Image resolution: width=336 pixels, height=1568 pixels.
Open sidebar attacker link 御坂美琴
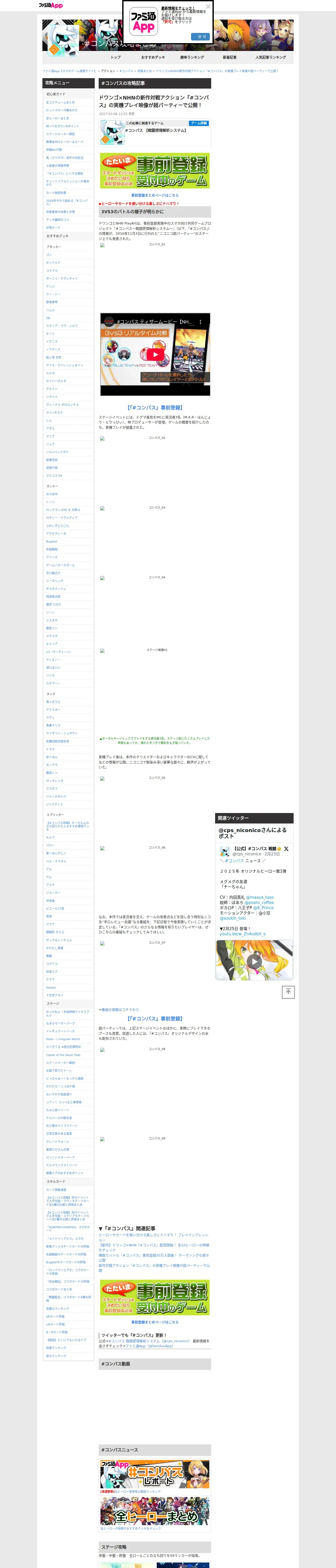(52, 302)
